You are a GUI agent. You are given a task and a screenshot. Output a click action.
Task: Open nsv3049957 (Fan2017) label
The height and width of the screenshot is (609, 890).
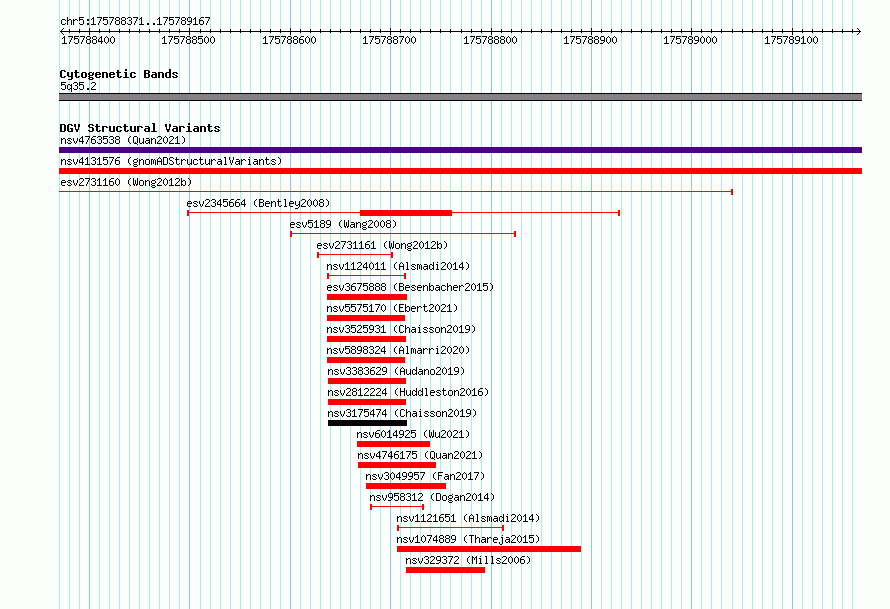point(425,476)
